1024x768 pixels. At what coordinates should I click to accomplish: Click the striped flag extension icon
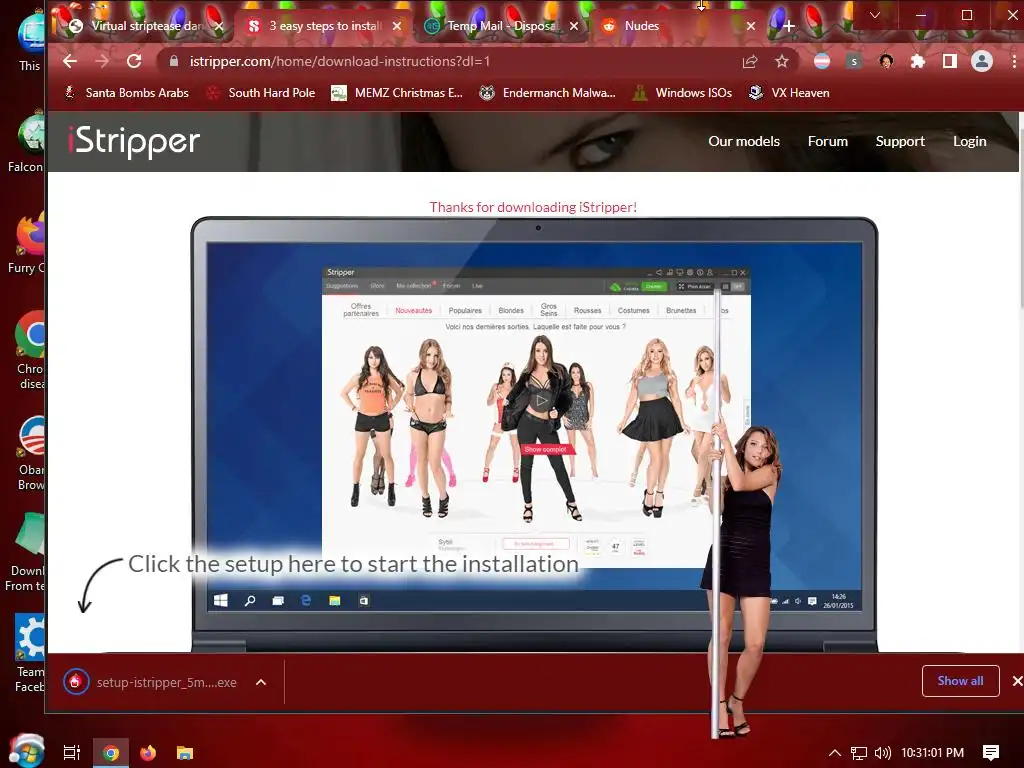click(x=822, y=61)
